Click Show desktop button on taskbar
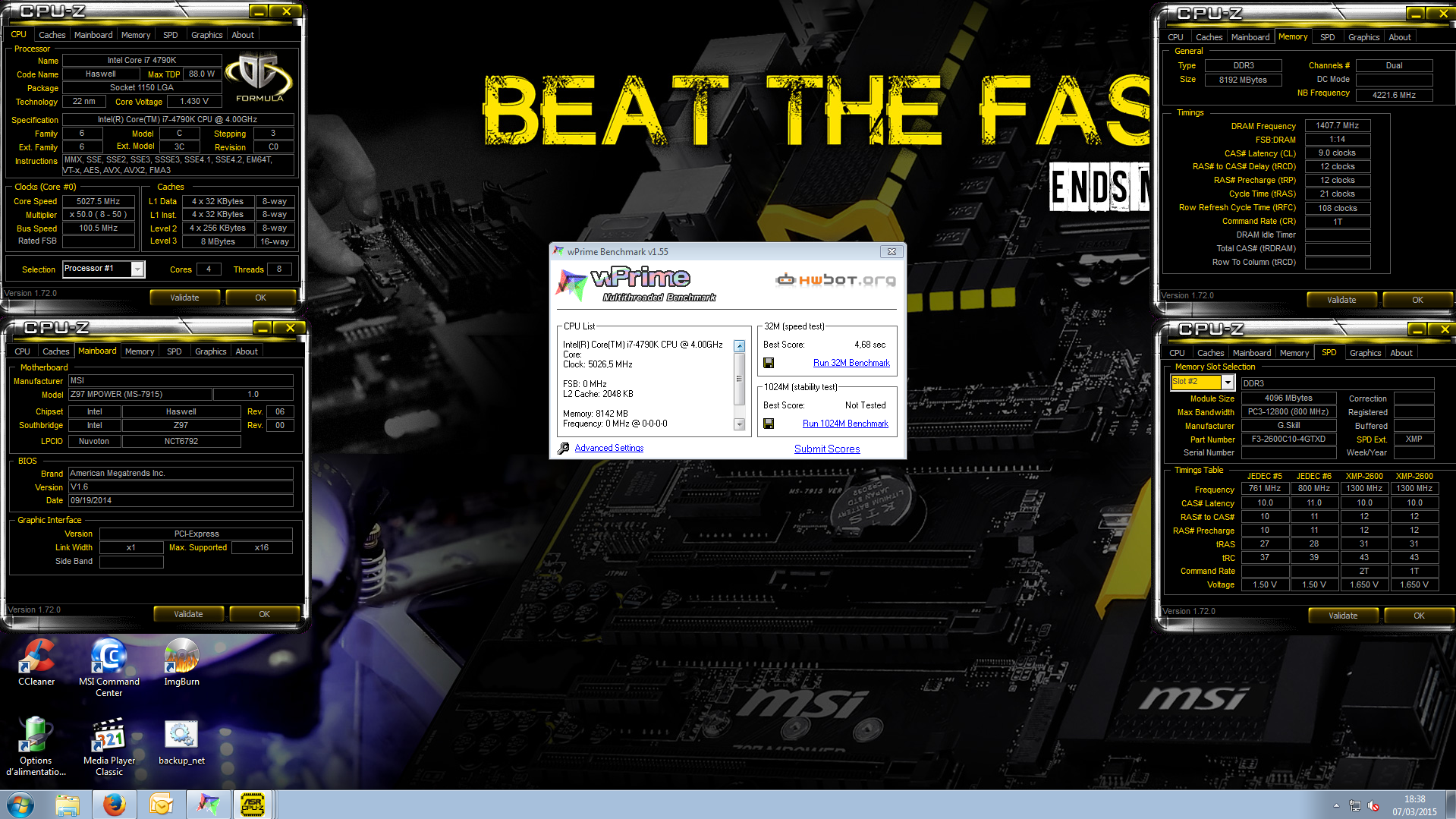 1450,805
